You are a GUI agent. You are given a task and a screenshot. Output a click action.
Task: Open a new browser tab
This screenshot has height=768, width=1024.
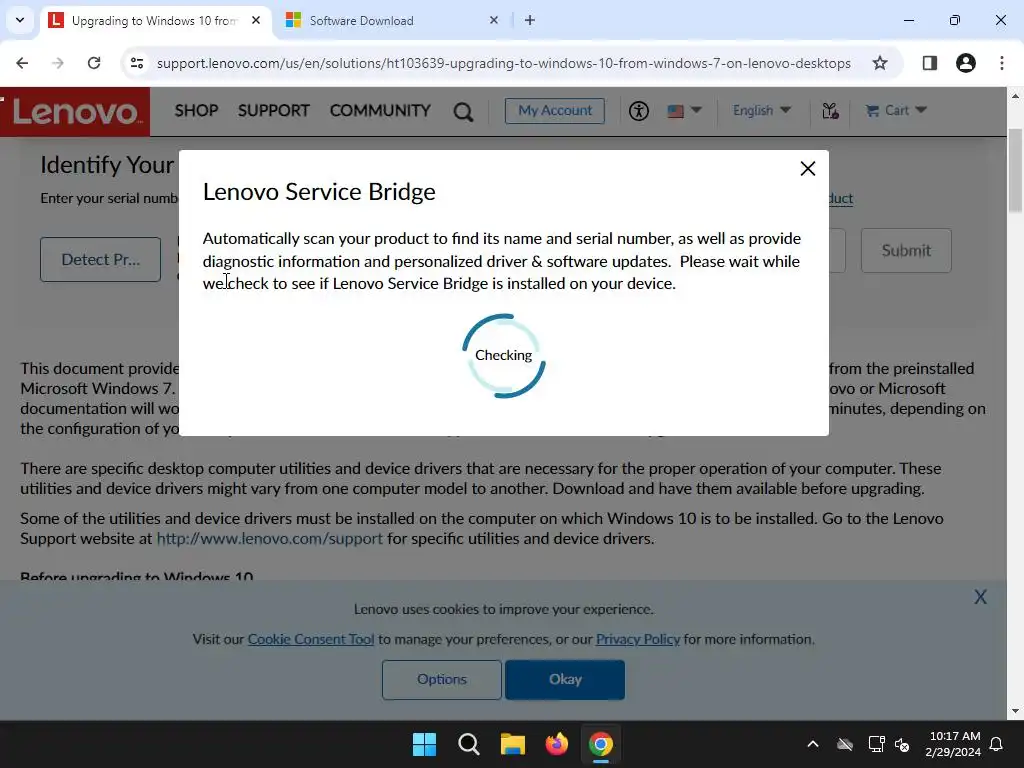click(x=530, y=20)
